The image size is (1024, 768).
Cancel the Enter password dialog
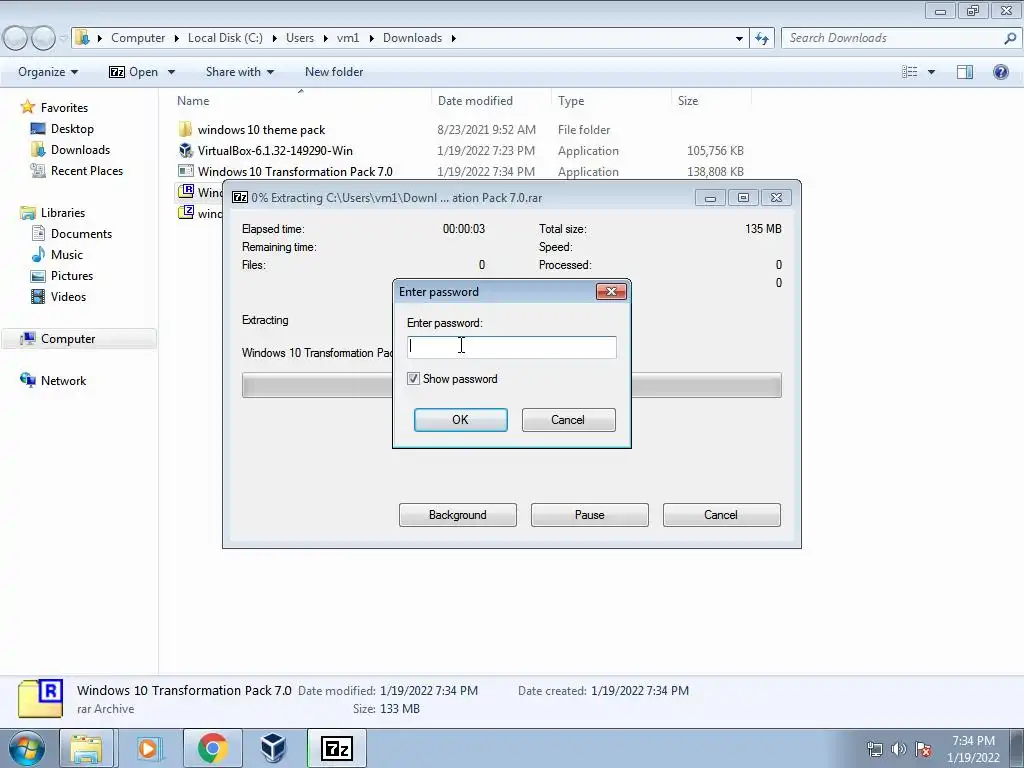point(568,420)
